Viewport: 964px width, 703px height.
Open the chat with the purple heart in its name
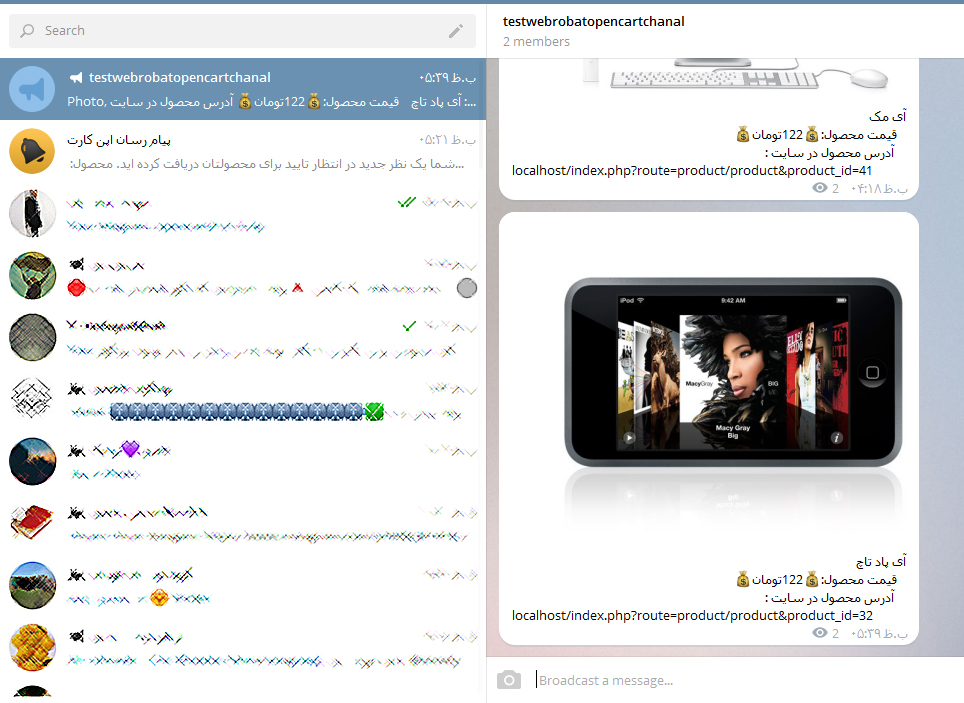pos(243,461)
